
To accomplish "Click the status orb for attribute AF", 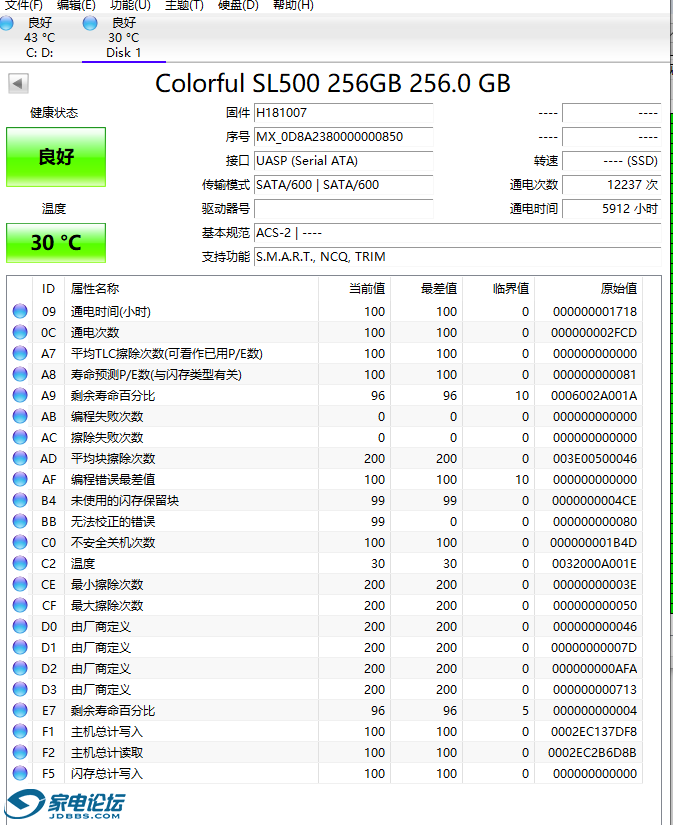I will coord(20,479).
